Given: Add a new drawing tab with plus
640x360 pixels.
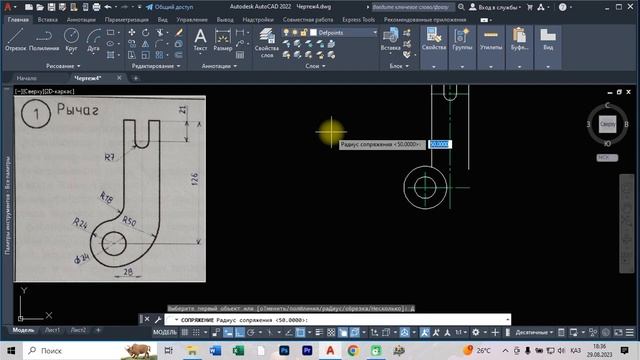Looking at the screenshot, I should [x=136, y=78].
